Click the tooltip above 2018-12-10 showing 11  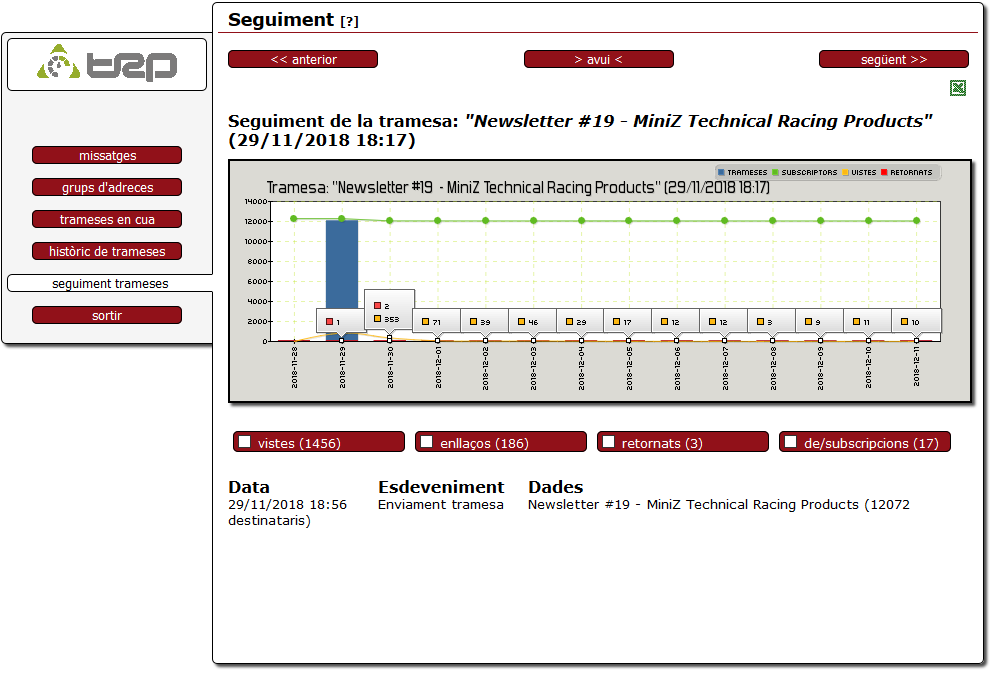click(867, 322)
